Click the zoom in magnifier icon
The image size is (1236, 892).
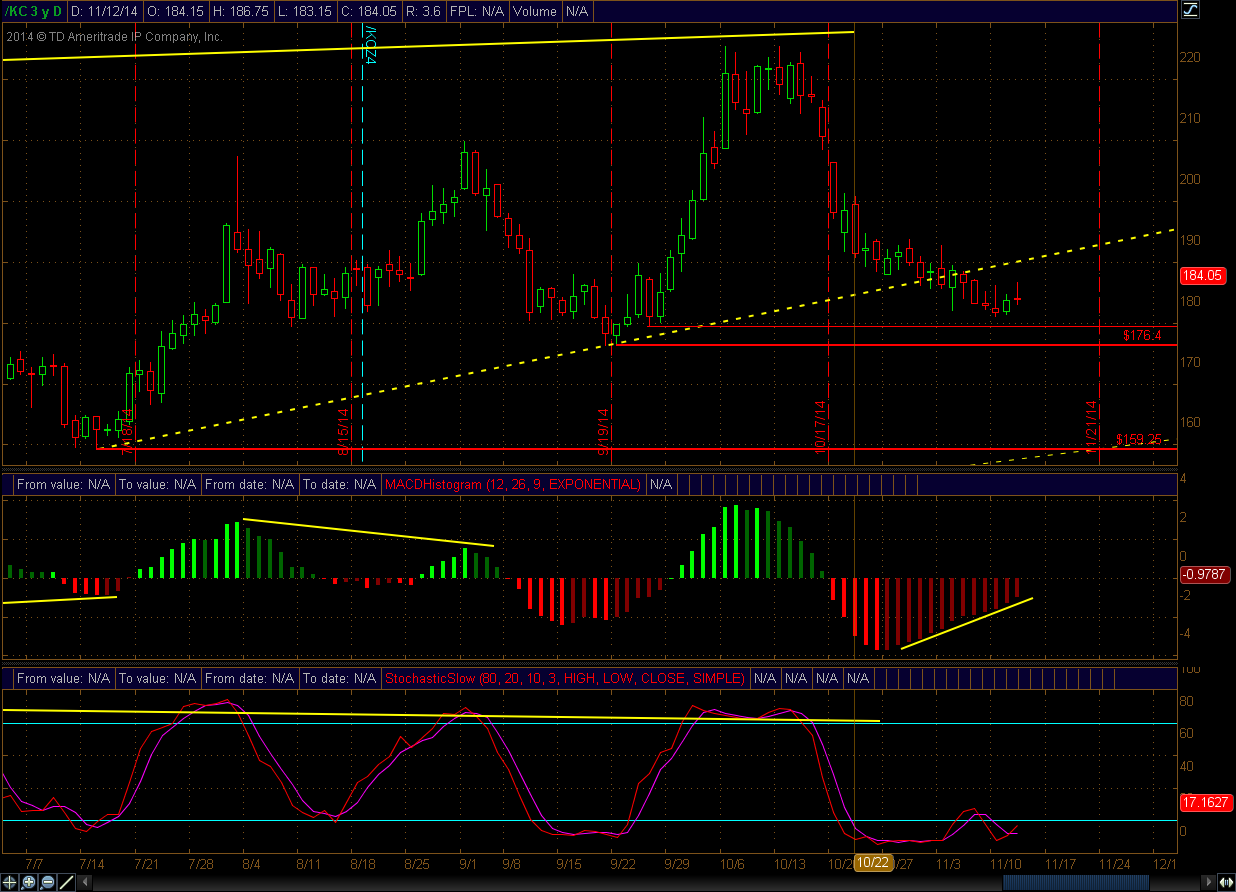tap(28, 882)
